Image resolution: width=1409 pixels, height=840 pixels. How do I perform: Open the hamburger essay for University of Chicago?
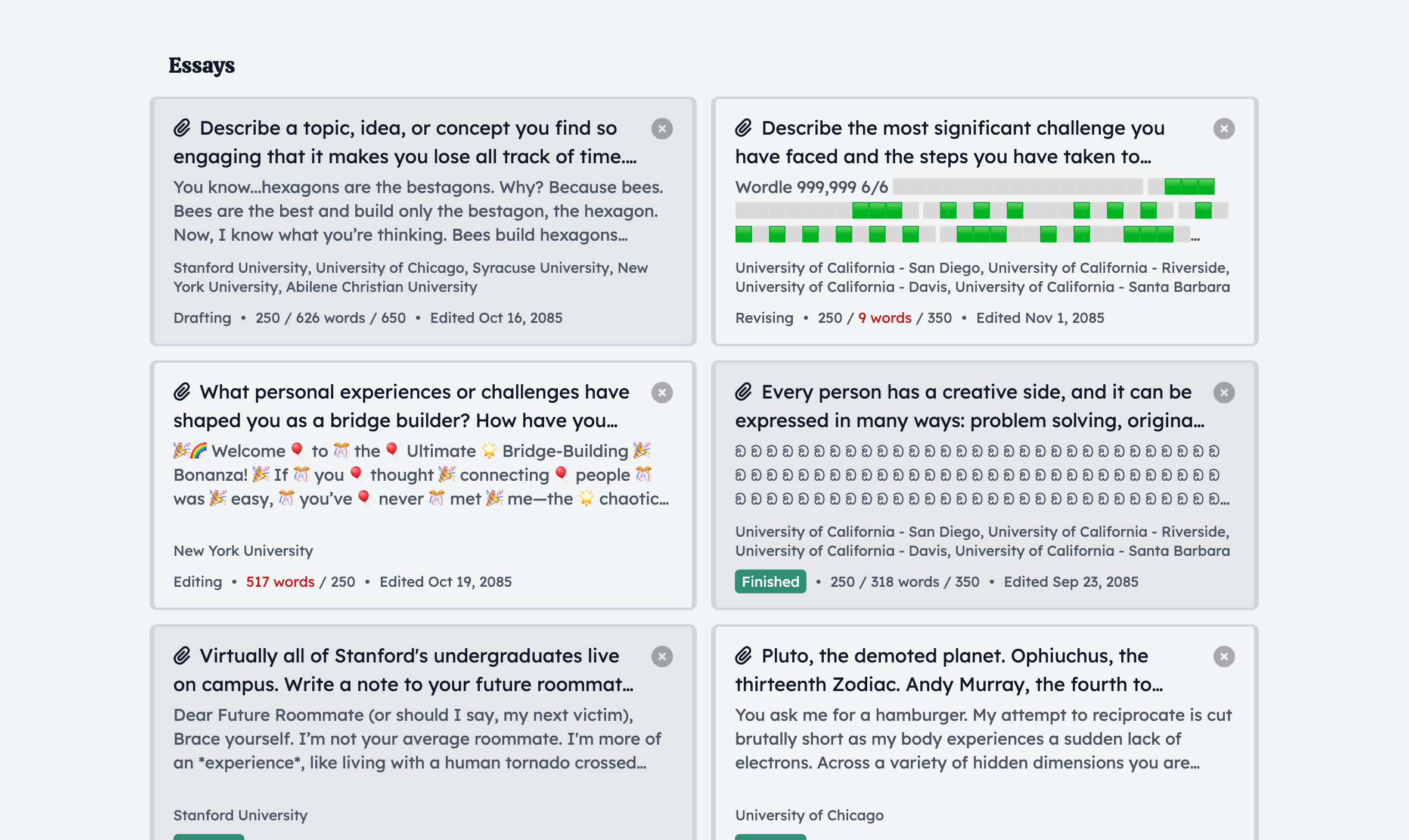[x=982, y=739]
